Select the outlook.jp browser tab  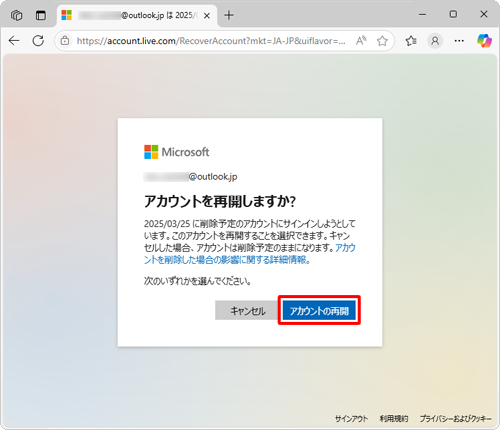[137, 15]
